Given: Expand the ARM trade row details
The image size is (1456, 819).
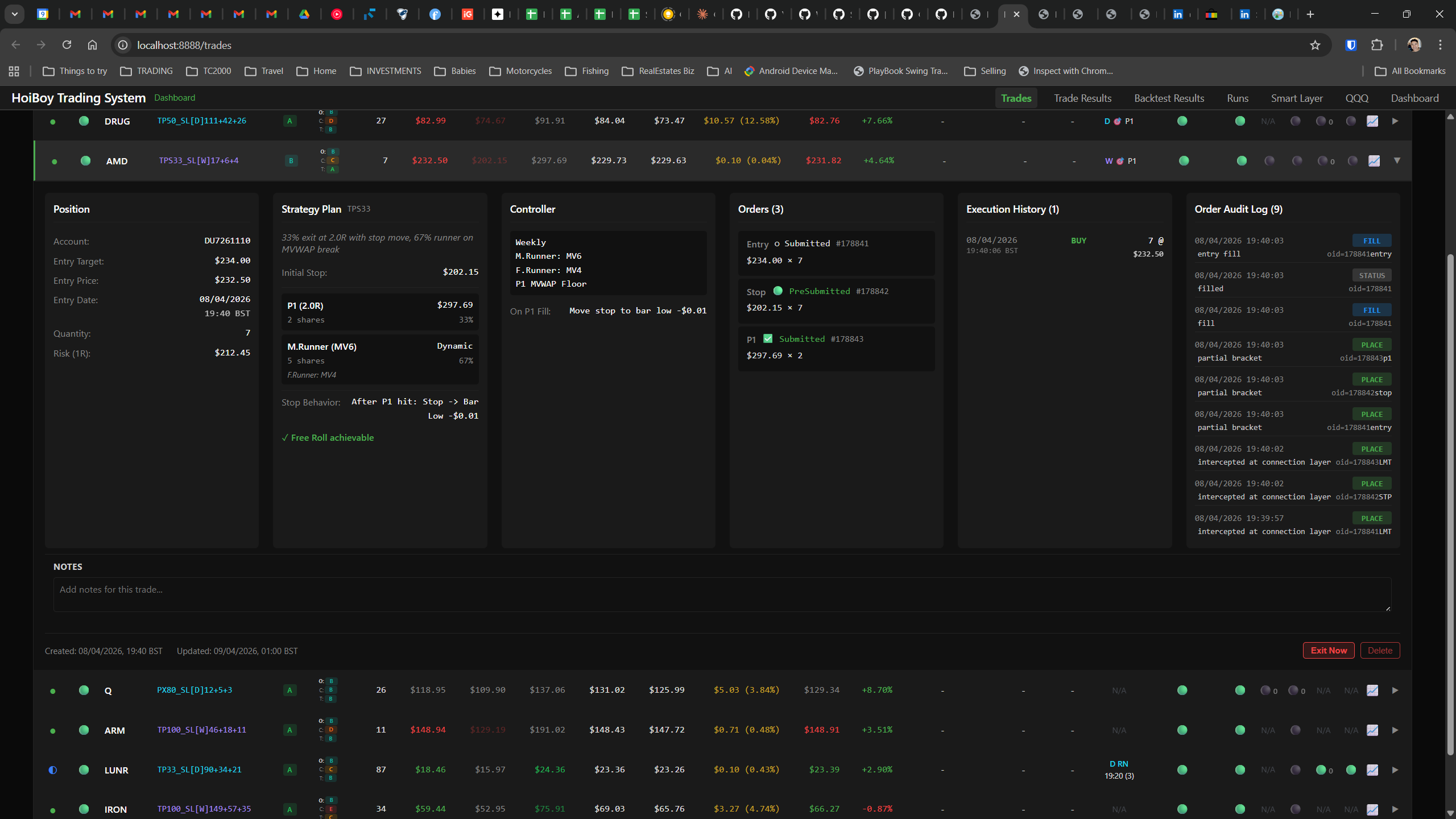Looking at the screenshot, I should coord(1395,730).
